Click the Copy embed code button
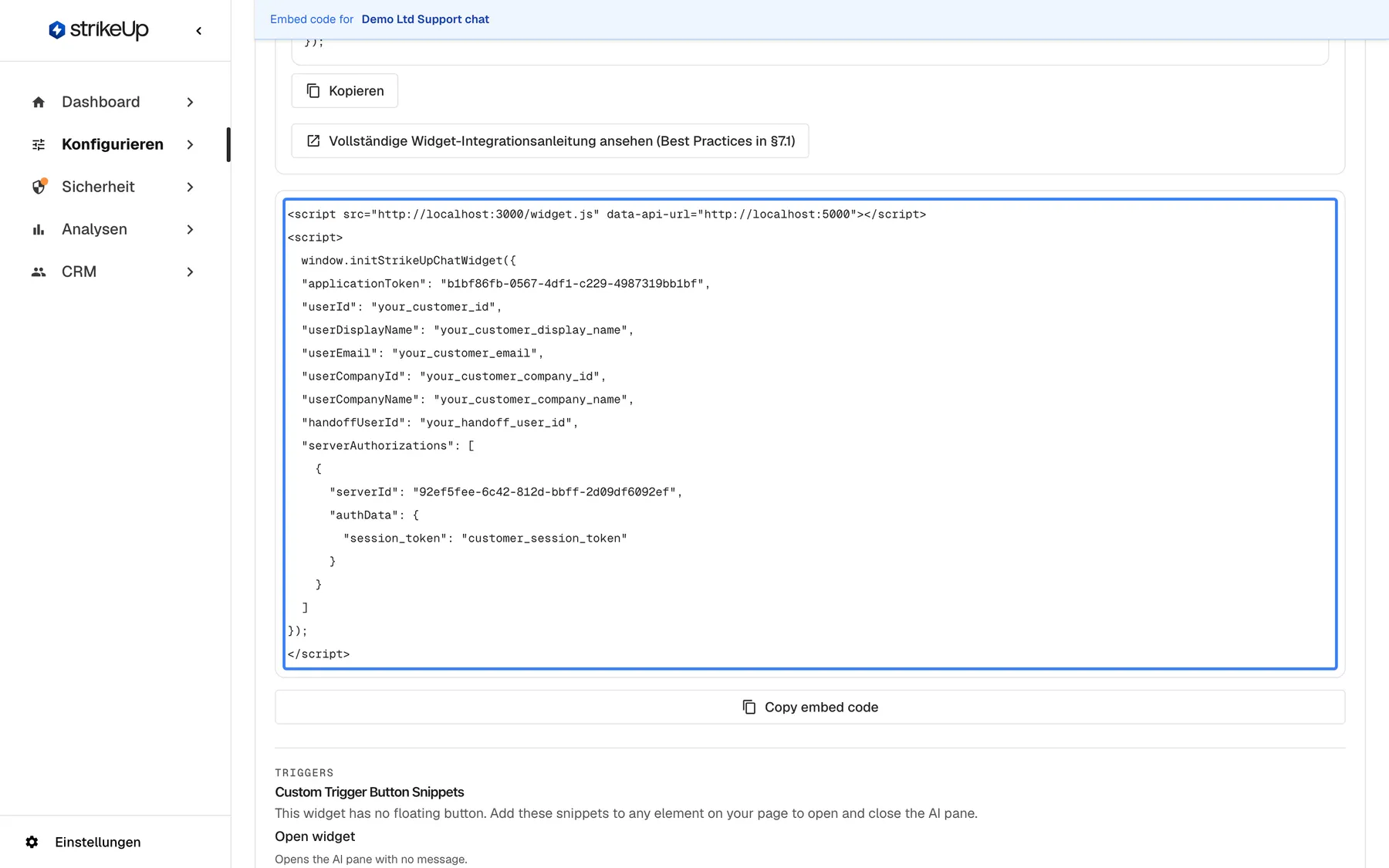 tap(810, 707)
